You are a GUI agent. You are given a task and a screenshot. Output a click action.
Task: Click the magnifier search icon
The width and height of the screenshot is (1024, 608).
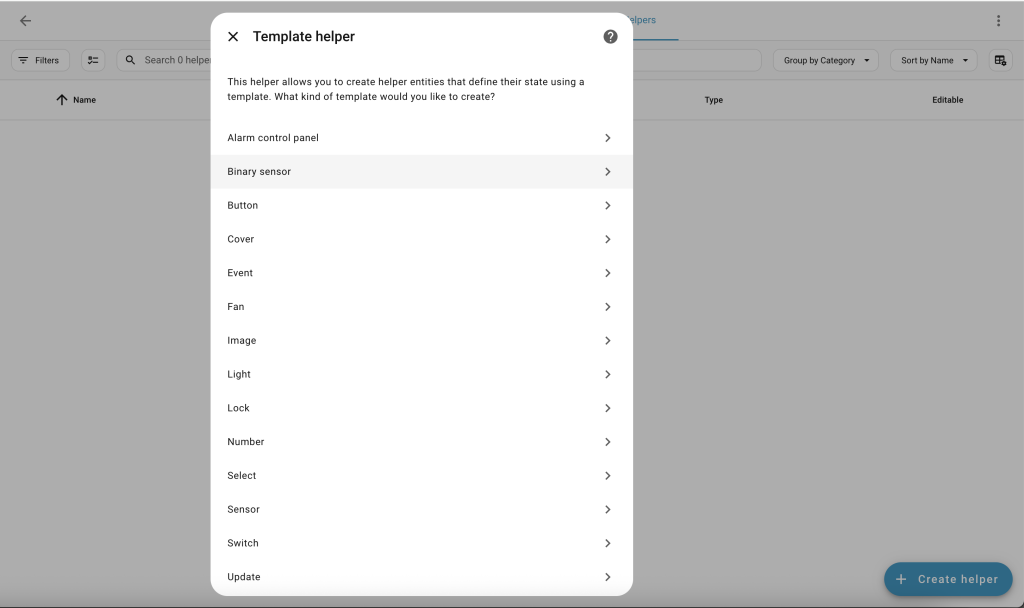coord(130,60)
